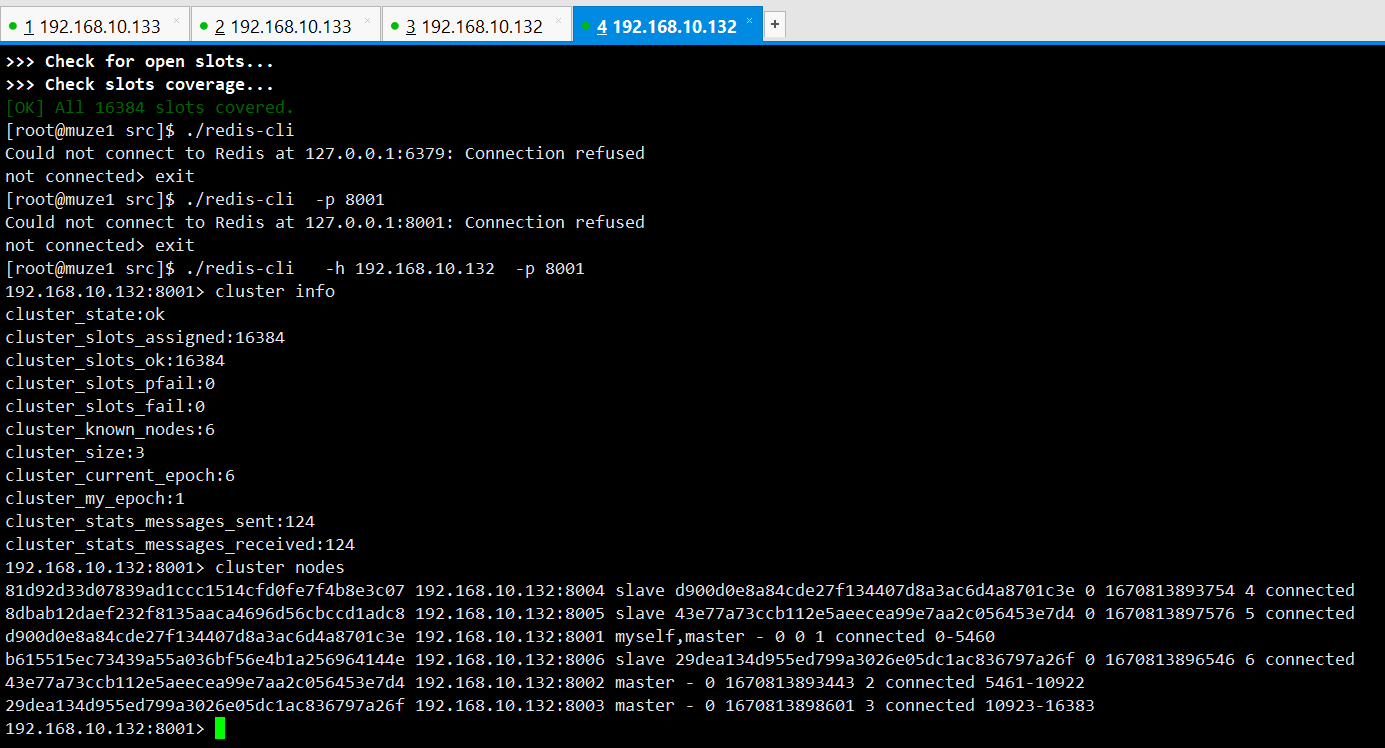Click the timestamp 1670813893754

[x=1170, y=590]
